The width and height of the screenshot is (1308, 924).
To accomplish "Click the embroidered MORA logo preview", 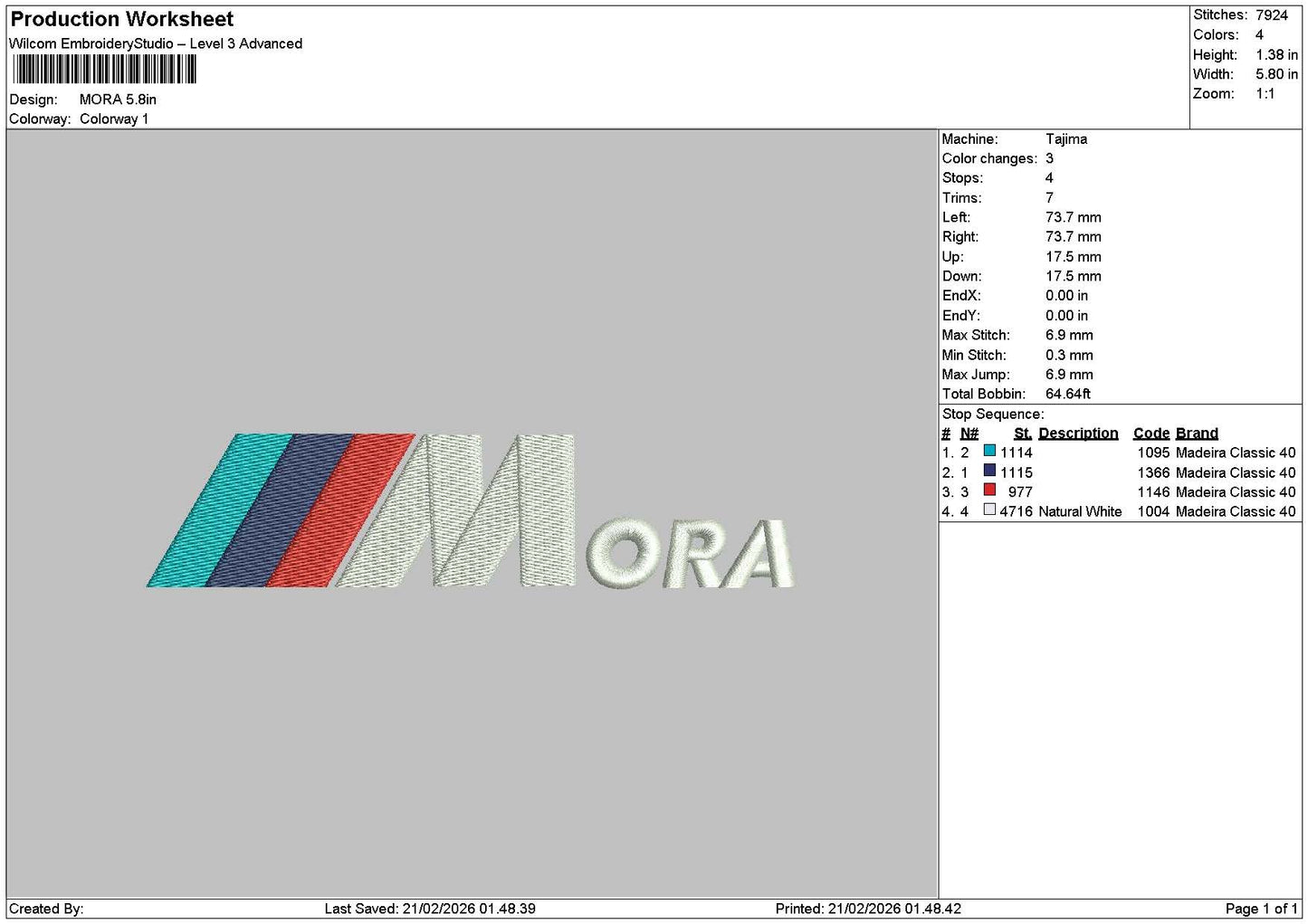I will tap(470, 511).
